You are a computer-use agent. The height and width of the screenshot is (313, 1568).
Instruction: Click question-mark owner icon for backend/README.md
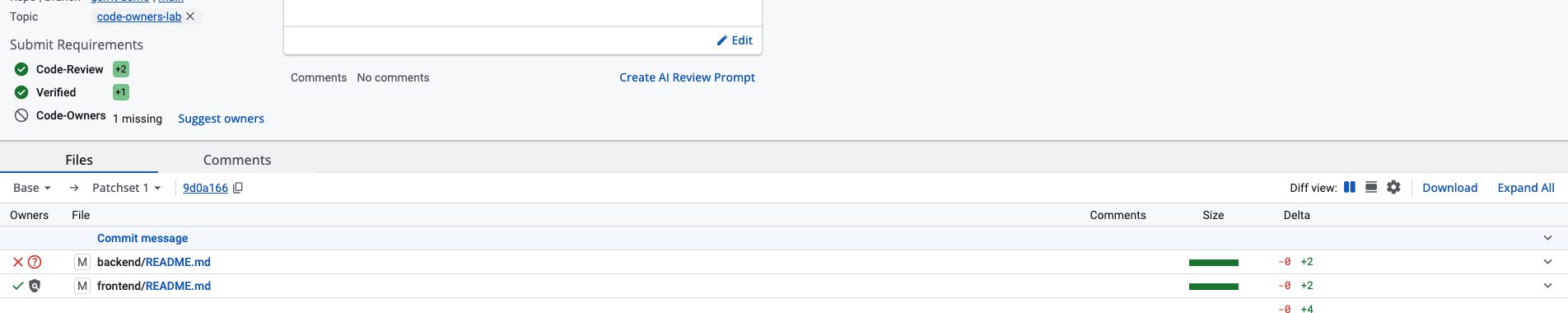click(x=35, y=262)
